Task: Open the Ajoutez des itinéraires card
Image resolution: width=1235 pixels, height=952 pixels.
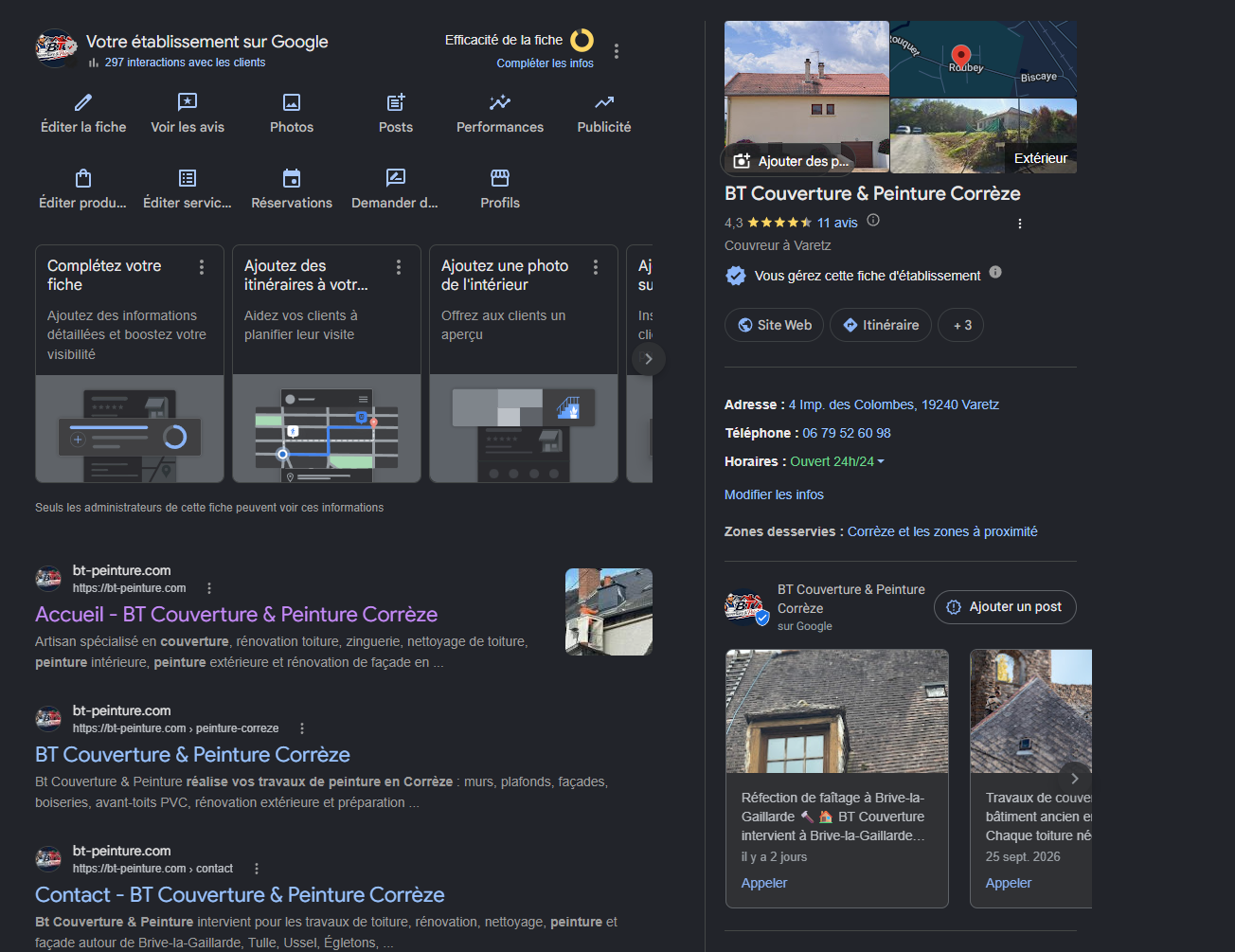Action: 327,364
